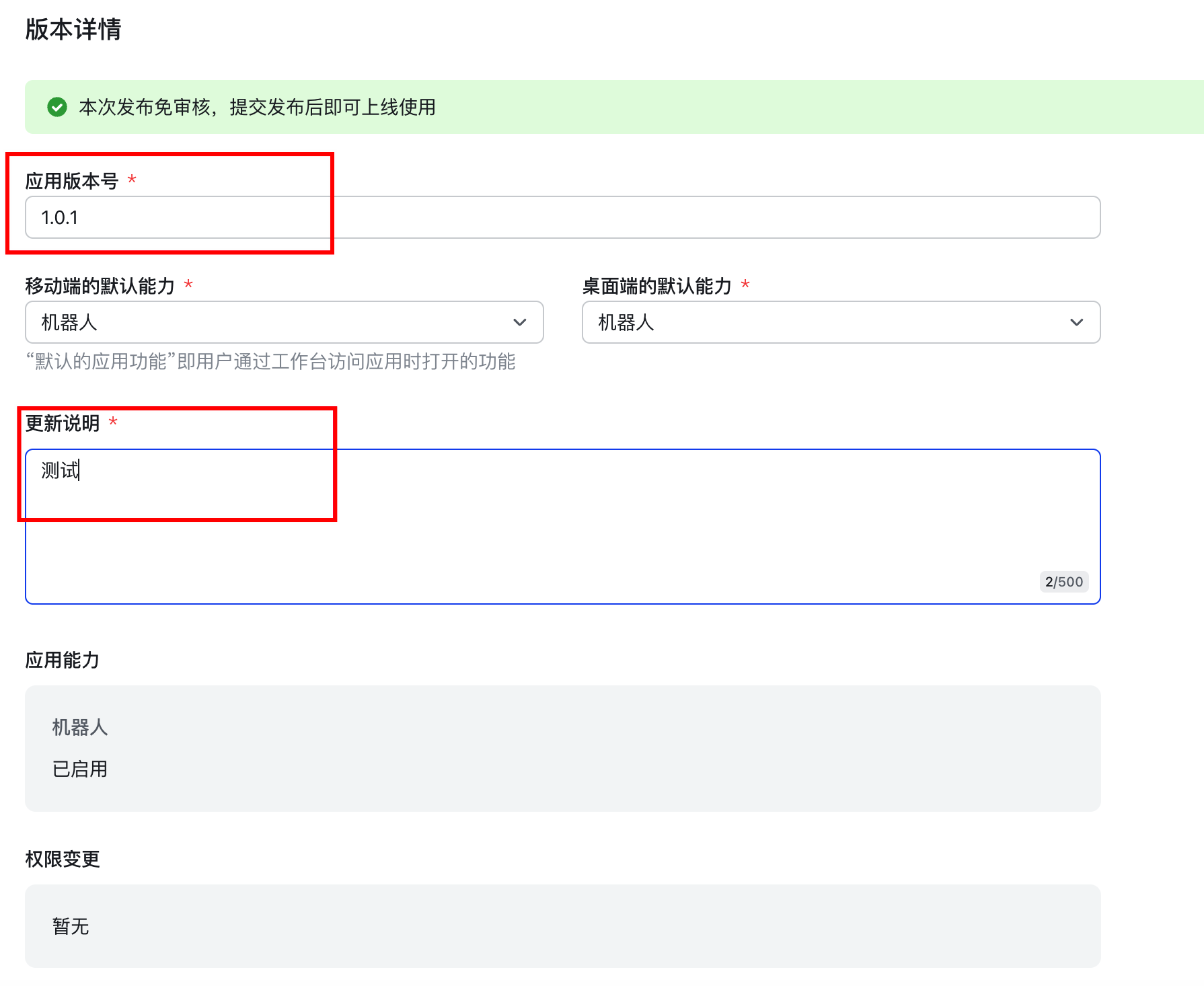Screen dimensions: 1204x986
Task: Click the 暂无 text in 权限变更 panel
Action: point(71,925)
